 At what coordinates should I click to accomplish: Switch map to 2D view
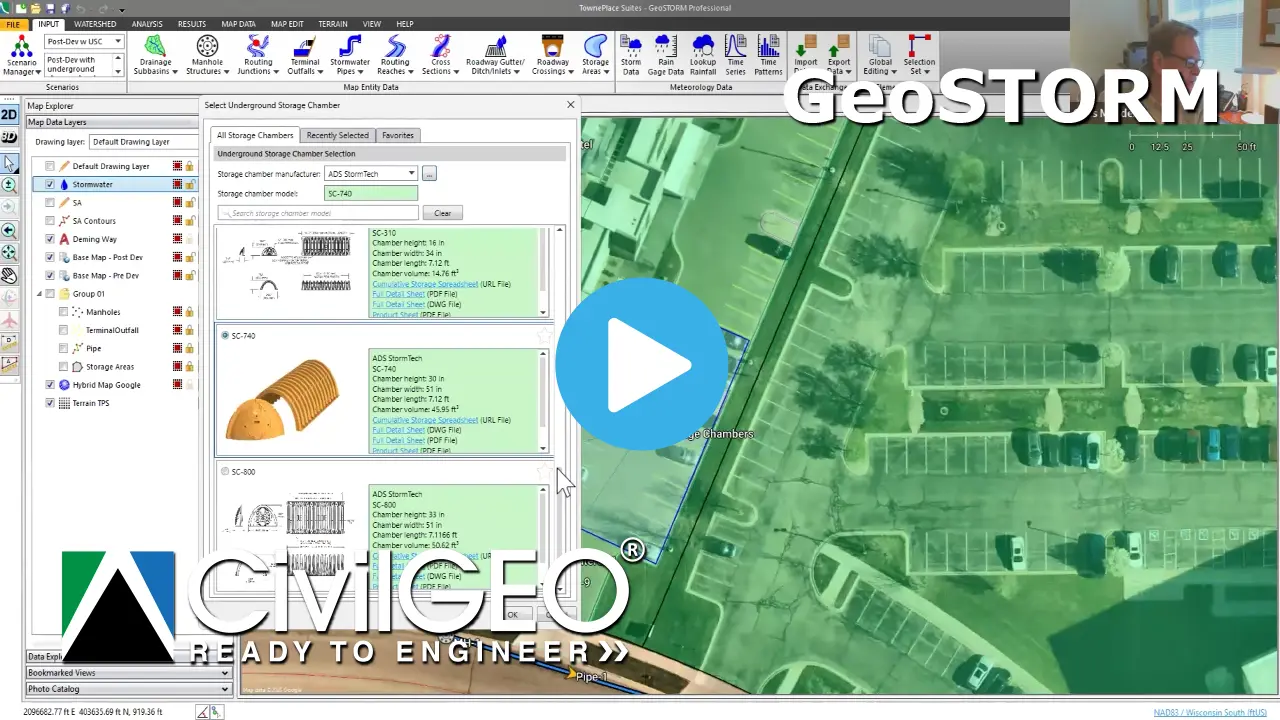click(x=9, y=115)
